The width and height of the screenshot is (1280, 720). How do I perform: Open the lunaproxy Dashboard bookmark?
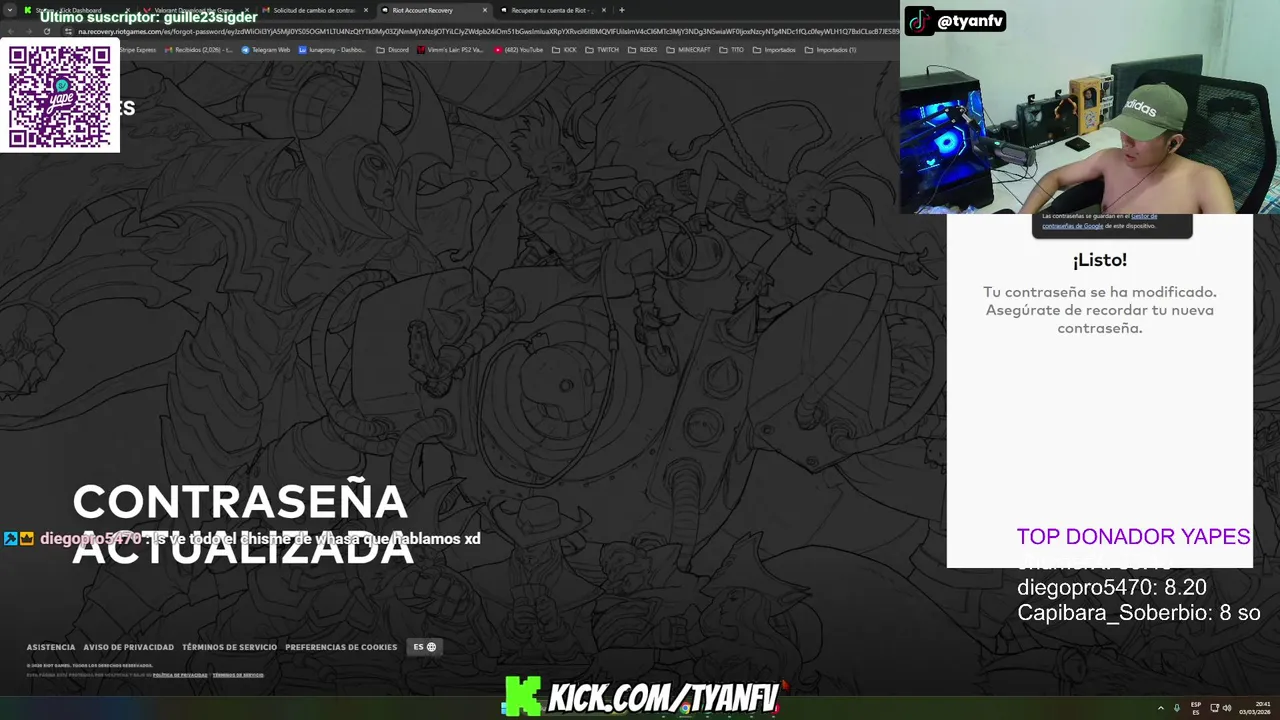point(333,50)
